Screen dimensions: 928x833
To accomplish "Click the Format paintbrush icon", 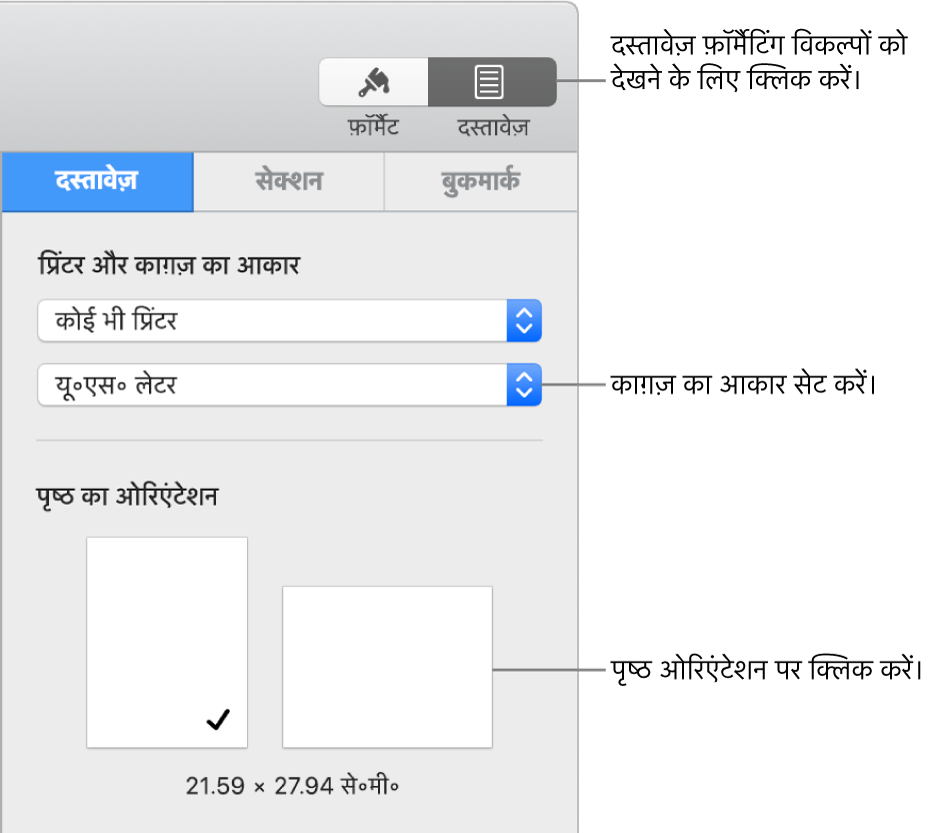I will click(373, 82).
